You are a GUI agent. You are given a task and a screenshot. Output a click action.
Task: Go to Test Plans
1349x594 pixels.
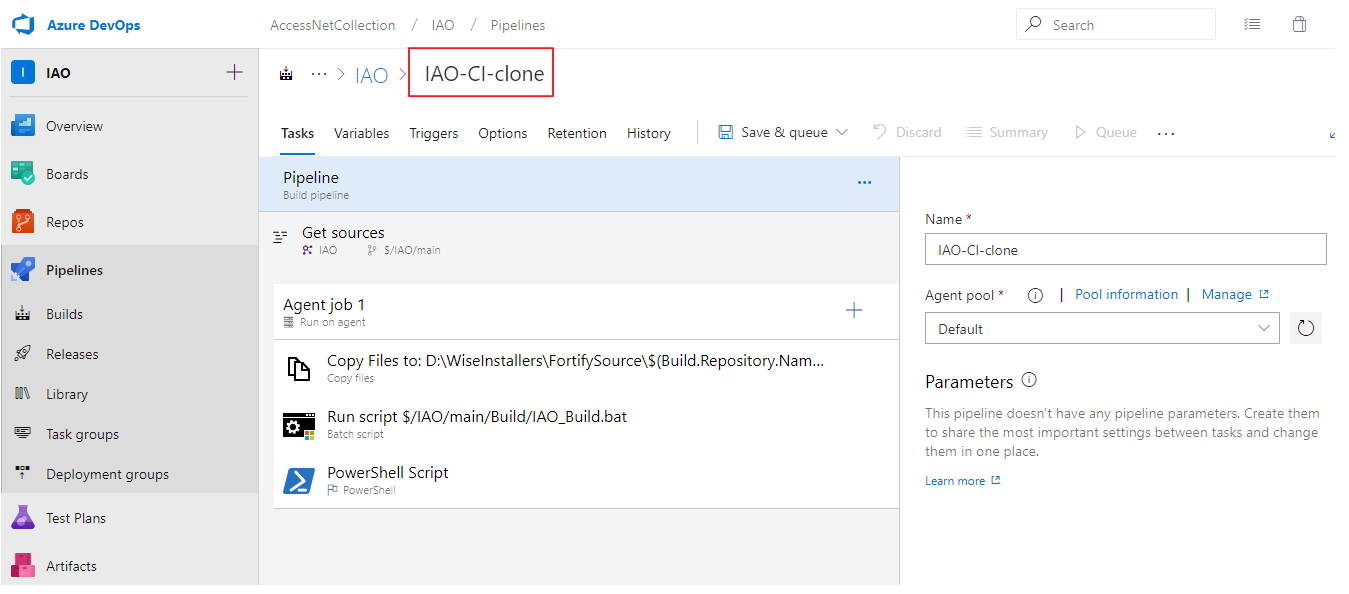[x=75, y=518]
